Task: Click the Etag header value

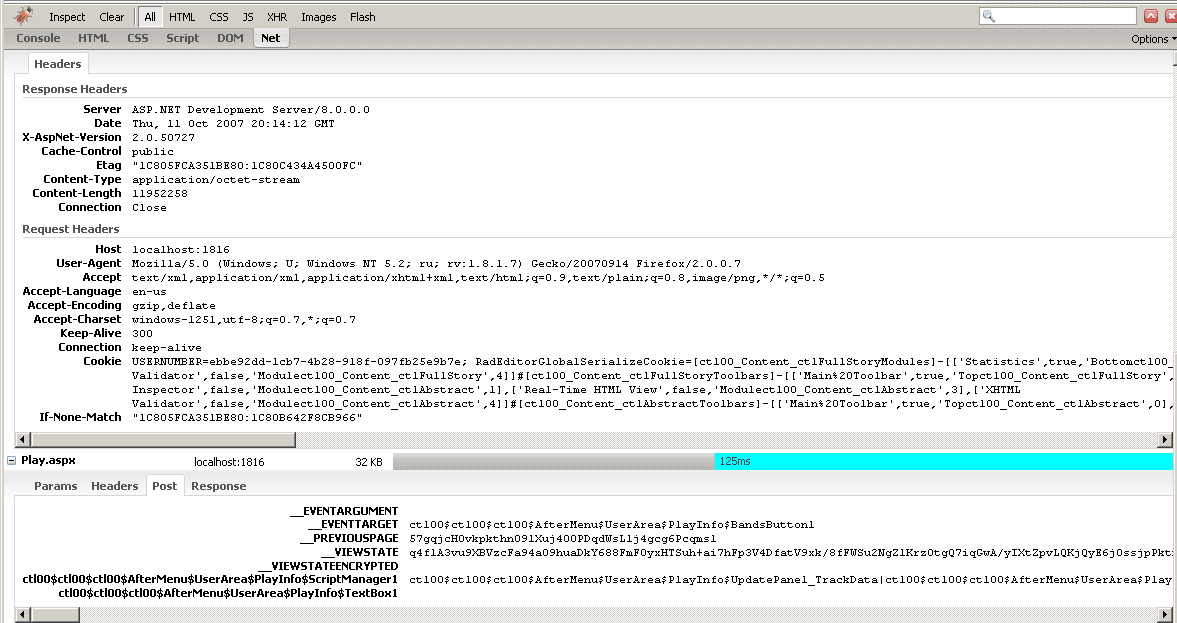Action: 247,166
